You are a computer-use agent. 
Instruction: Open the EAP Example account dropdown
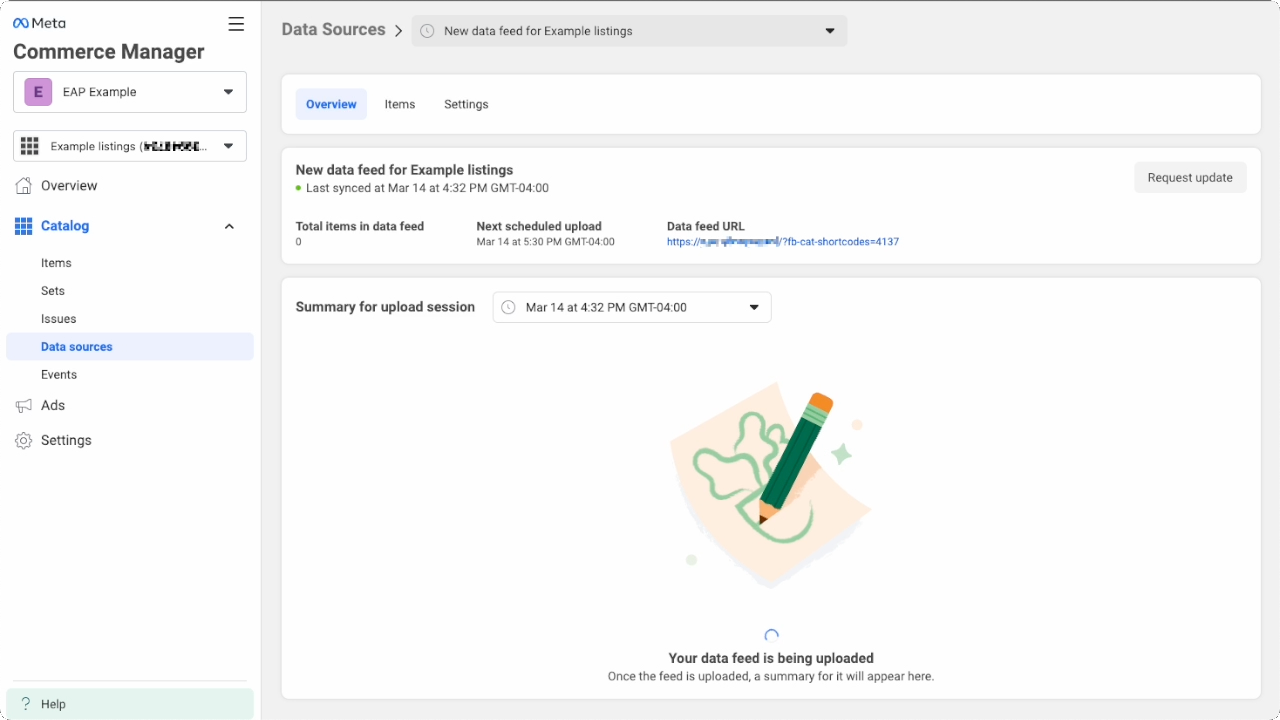[x=130, y=92]
